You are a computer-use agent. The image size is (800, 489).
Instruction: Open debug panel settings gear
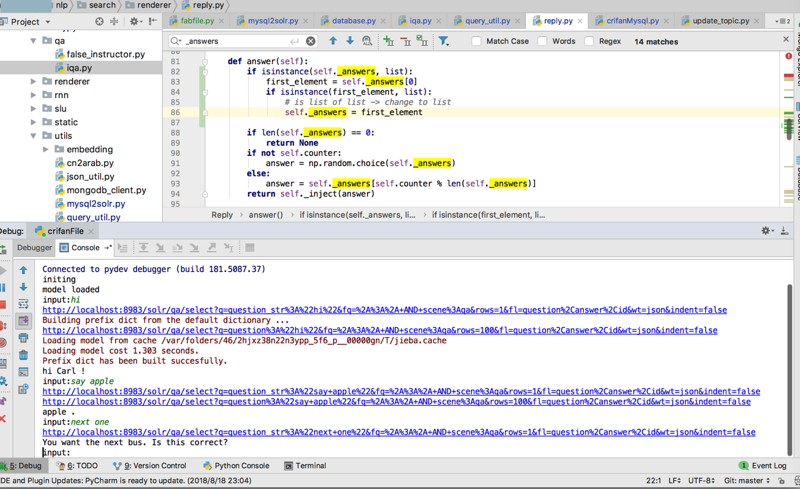766,231
